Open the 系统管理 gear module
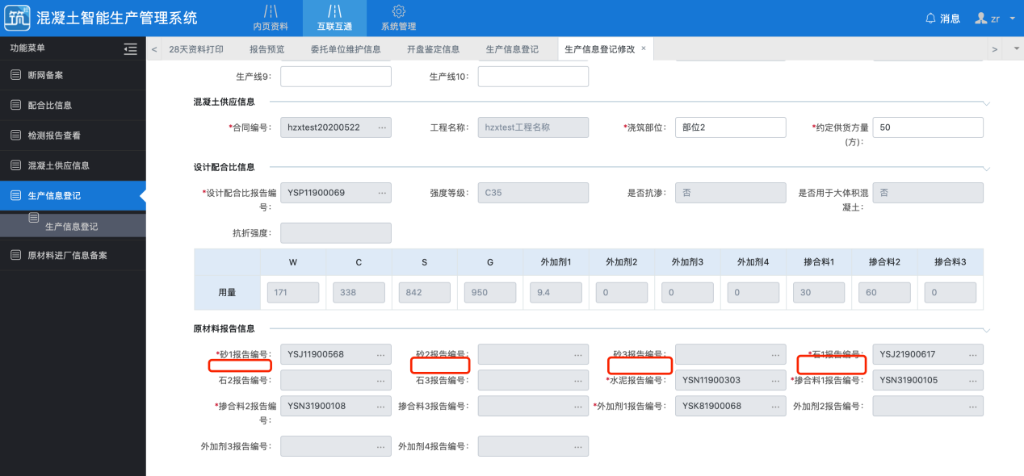Viewport: 1024px width, 476px height. coord(398,18)
